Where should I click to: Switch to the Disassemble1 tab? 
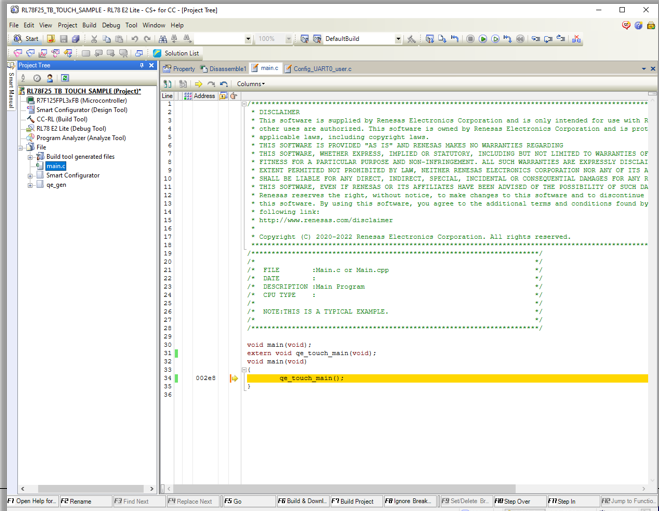coord(223,69)
